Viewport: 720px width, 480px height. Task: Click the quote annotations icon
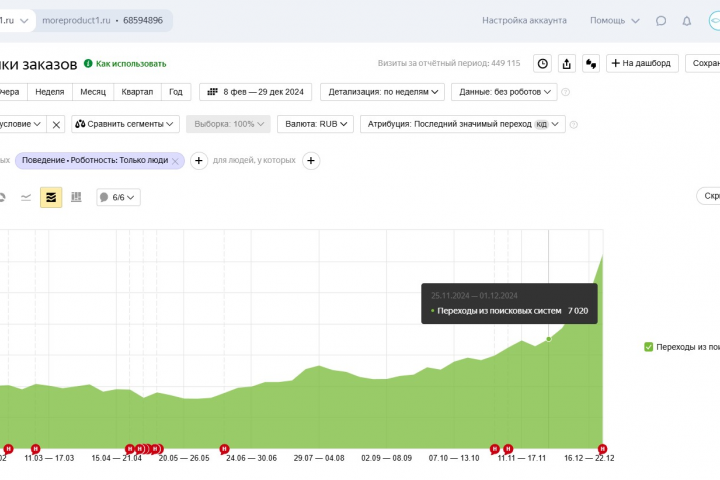click(x=591, y=63)
